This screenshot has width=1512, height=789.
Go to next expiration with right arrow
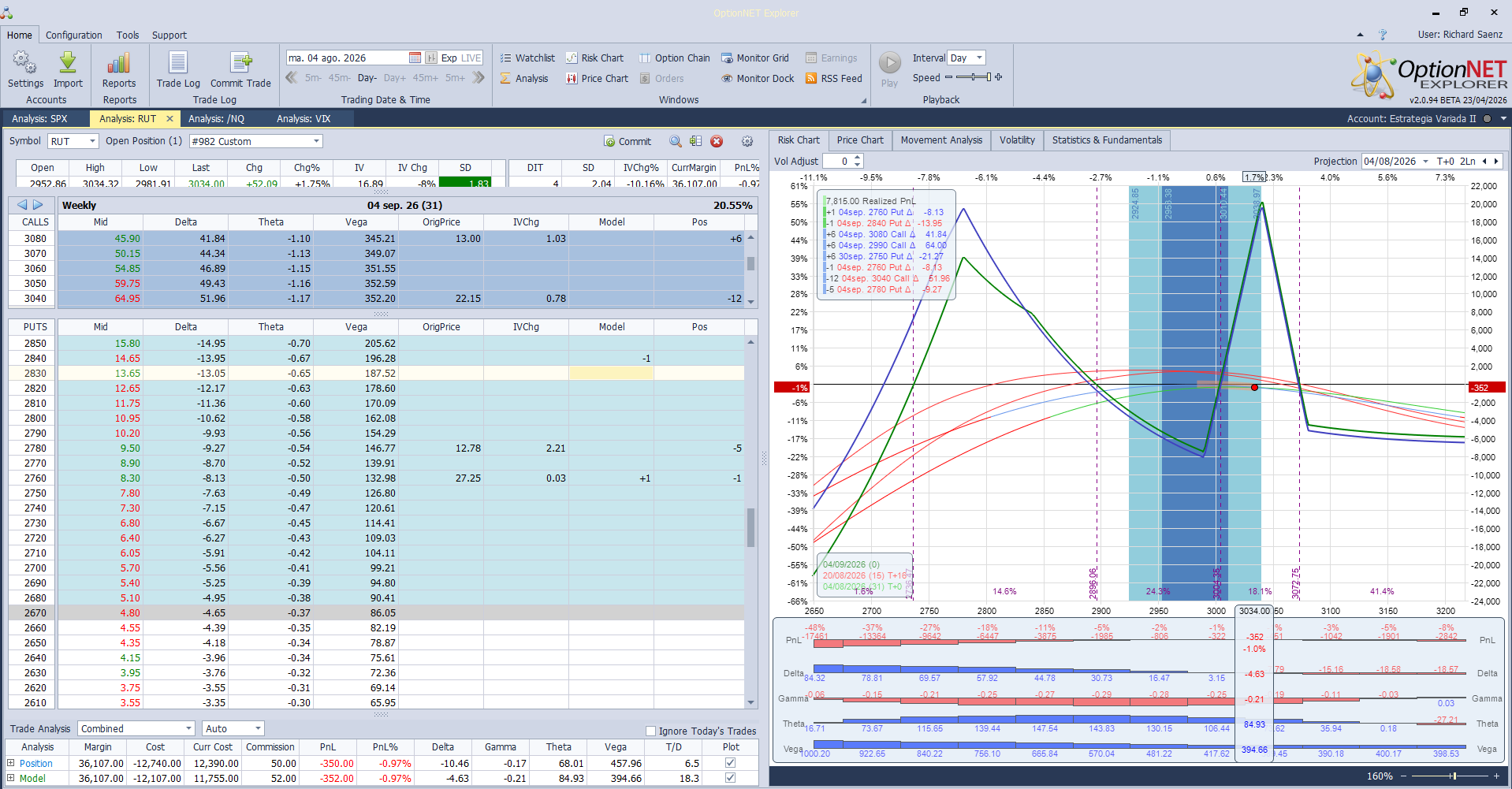38,205
